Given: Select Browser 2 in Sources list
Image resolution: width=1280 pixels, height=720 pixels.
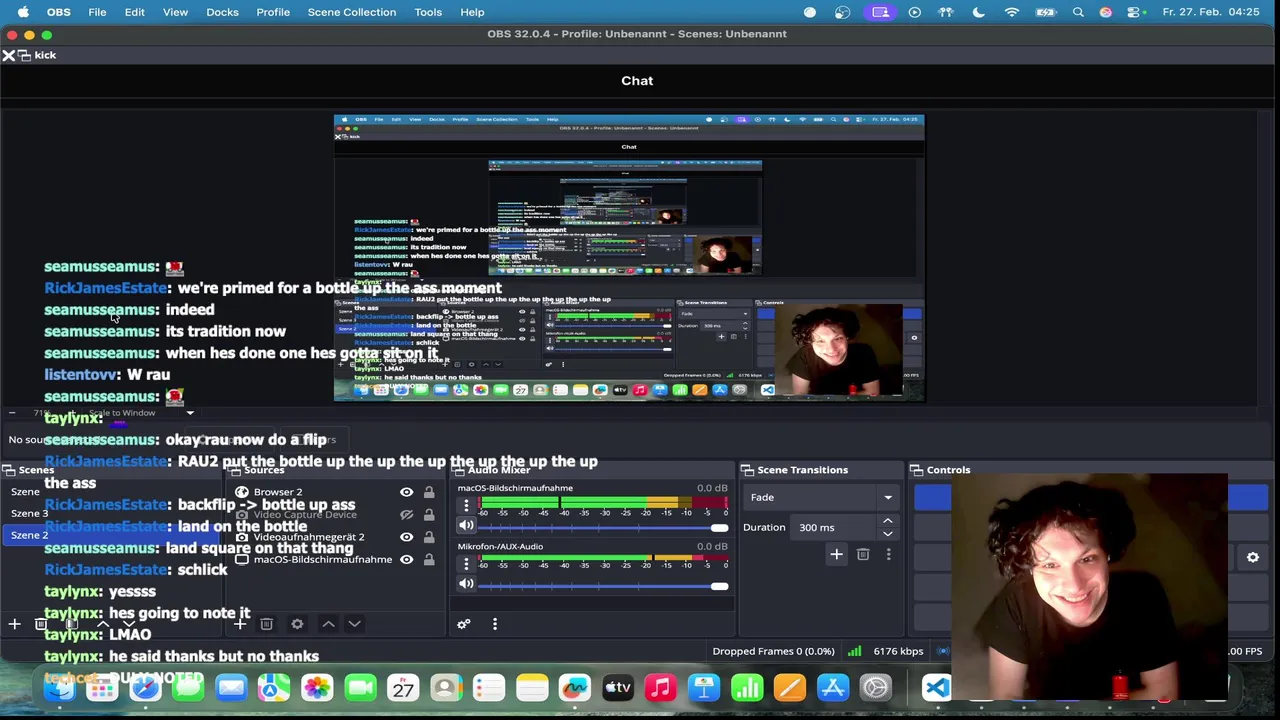Looking at the screenshot, I should click(278, 492).
